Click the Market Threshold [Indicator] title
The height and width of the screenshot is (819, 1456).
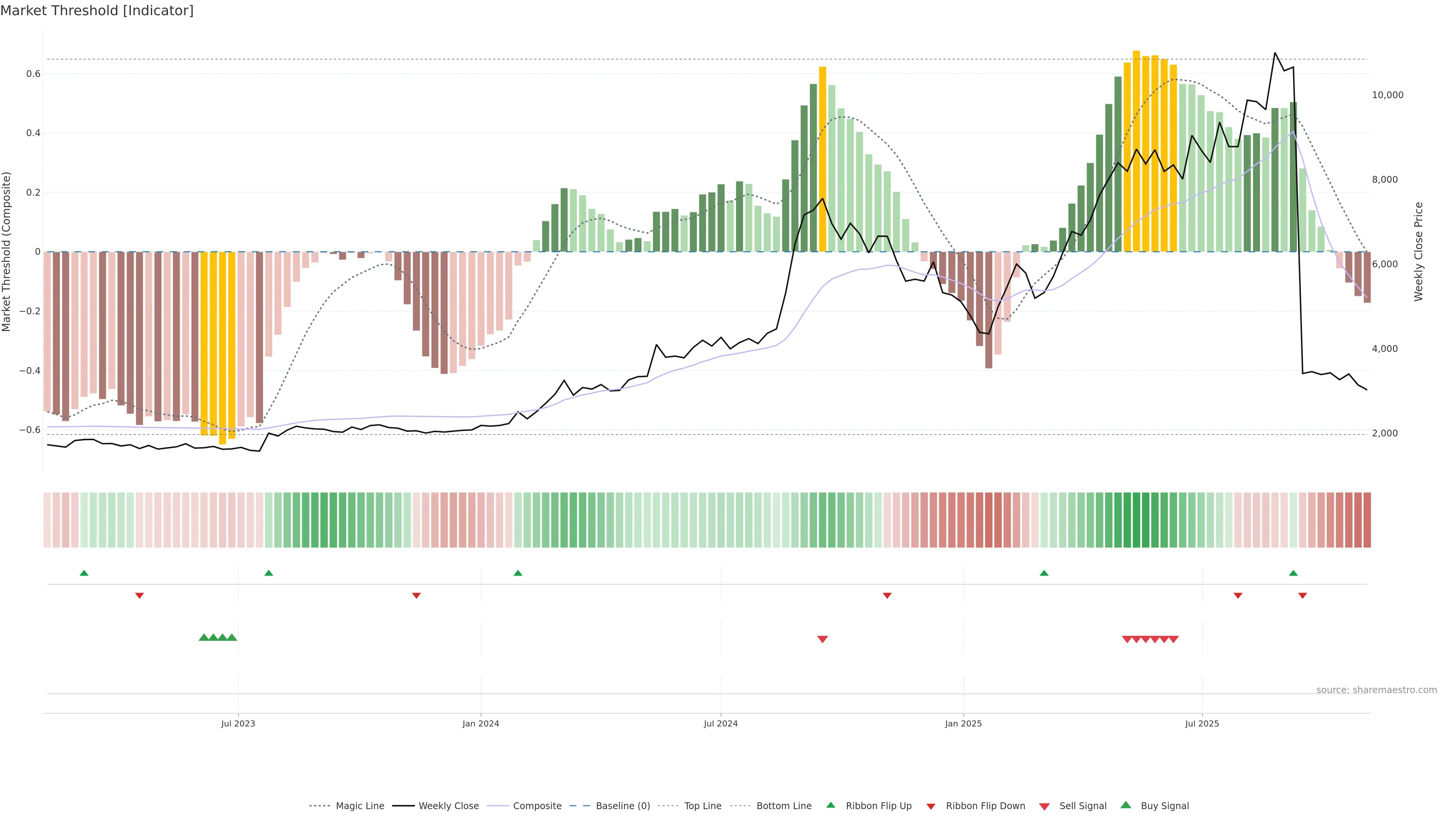(x=97, y=11)
